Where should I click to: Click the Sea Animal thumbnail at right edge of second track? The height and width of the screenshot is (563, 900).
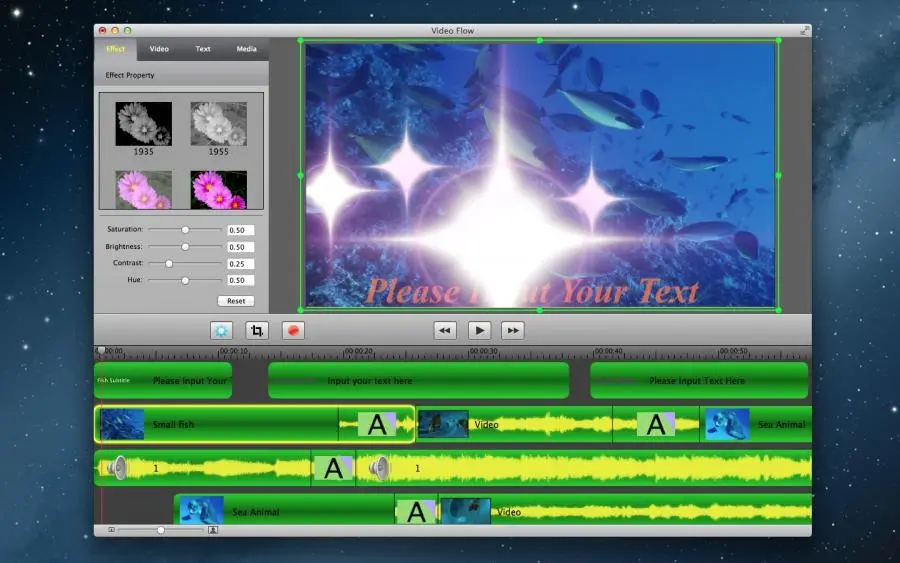[727, 424]
